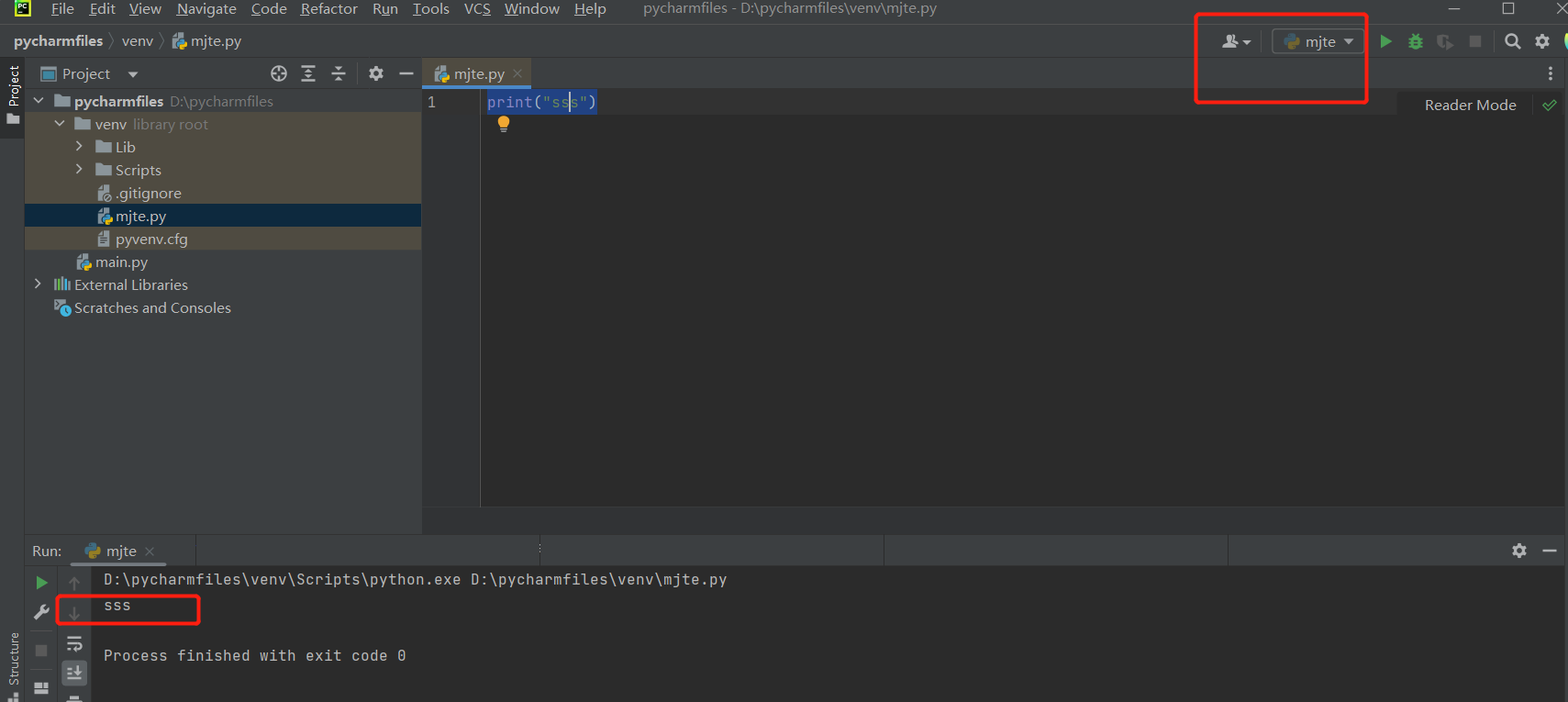Viewport: 1568px width, 702px height.
Task: Open the Window menu
Action: click(531, 9)
